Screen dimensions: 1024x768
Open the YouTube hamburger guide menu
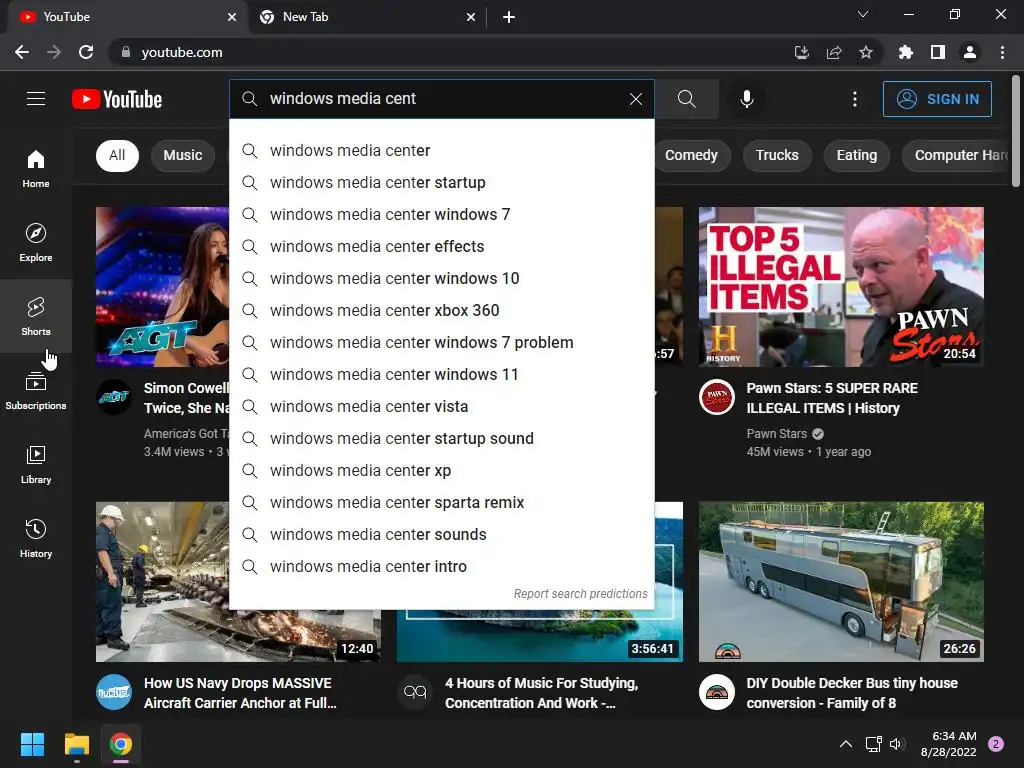coord(36,99)
